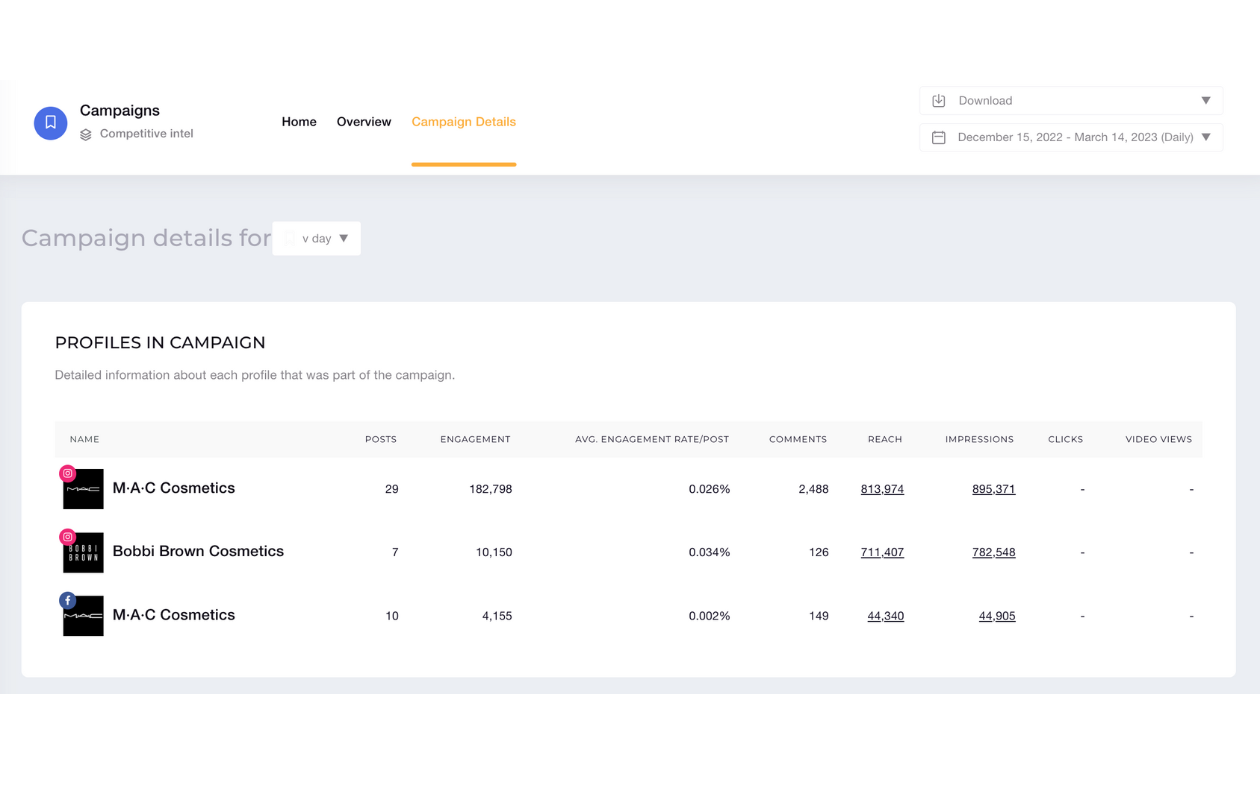Click the Bobbi Brown Cosmetics name

[198, 551]
